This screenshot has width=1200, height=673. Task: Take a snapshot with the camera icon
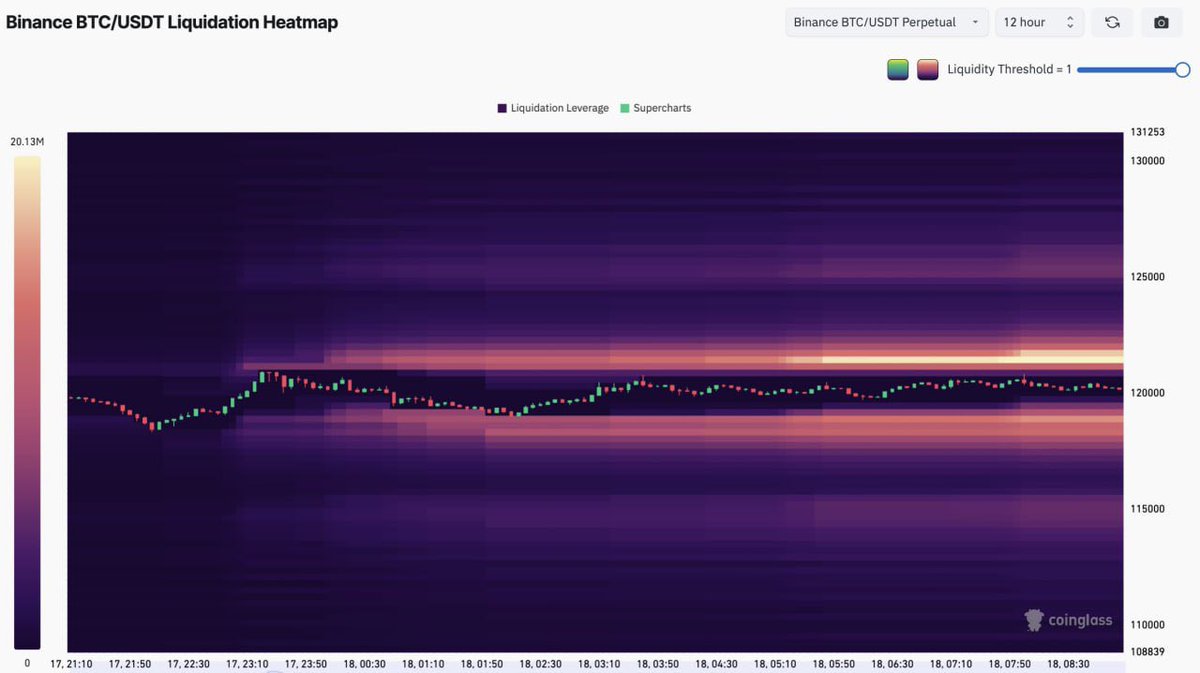coord(1161,22)
